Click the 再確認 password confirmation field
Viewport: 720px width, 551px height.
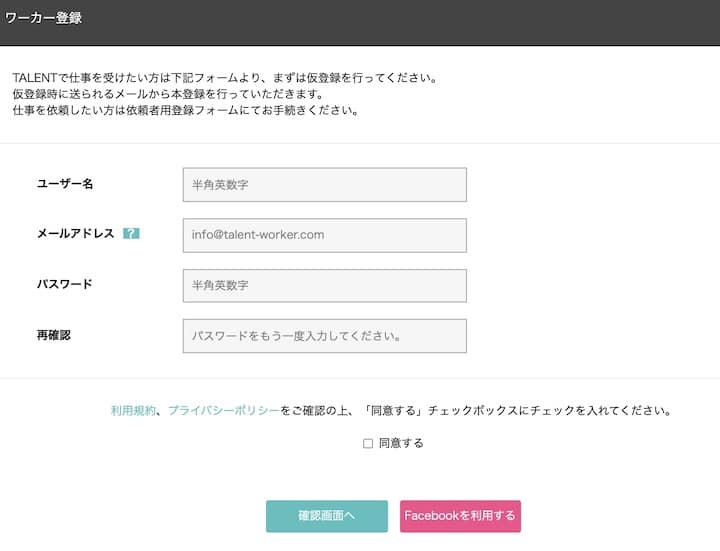[324, 336]
